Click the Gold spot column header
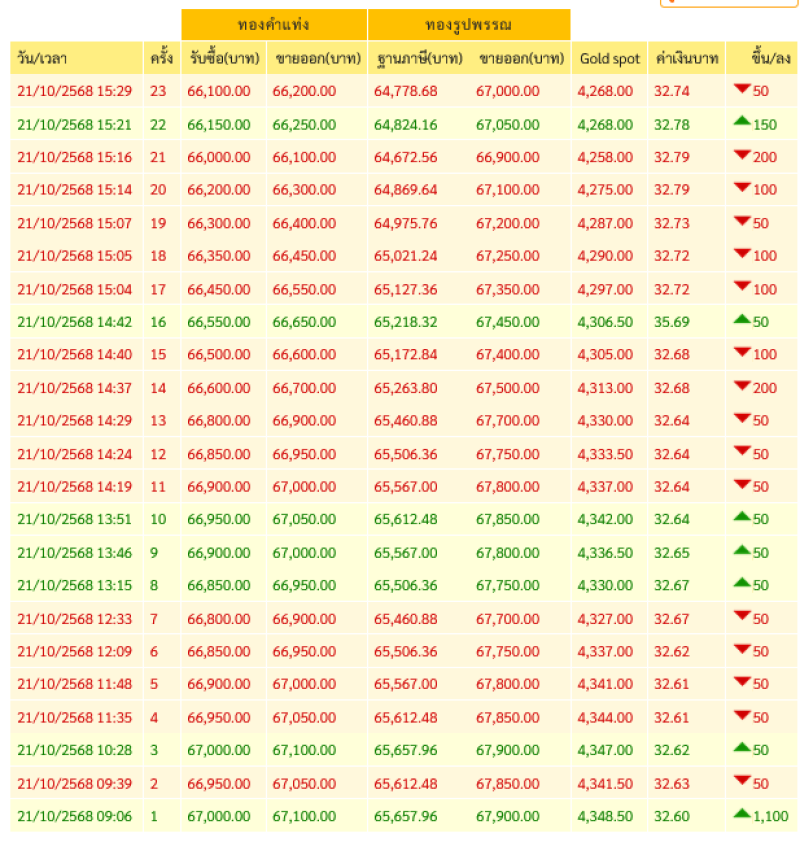 (609, 59)
